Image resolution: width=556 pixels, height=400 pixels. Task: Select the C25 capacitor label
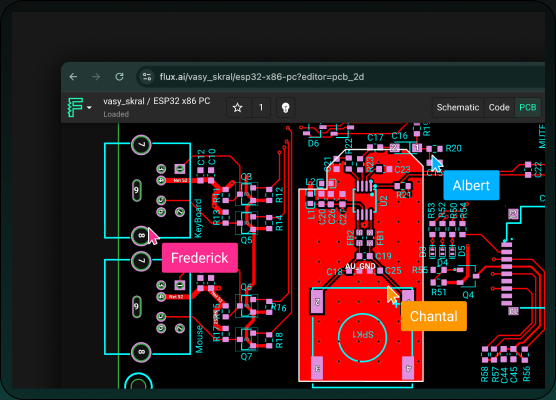[393, 271]
